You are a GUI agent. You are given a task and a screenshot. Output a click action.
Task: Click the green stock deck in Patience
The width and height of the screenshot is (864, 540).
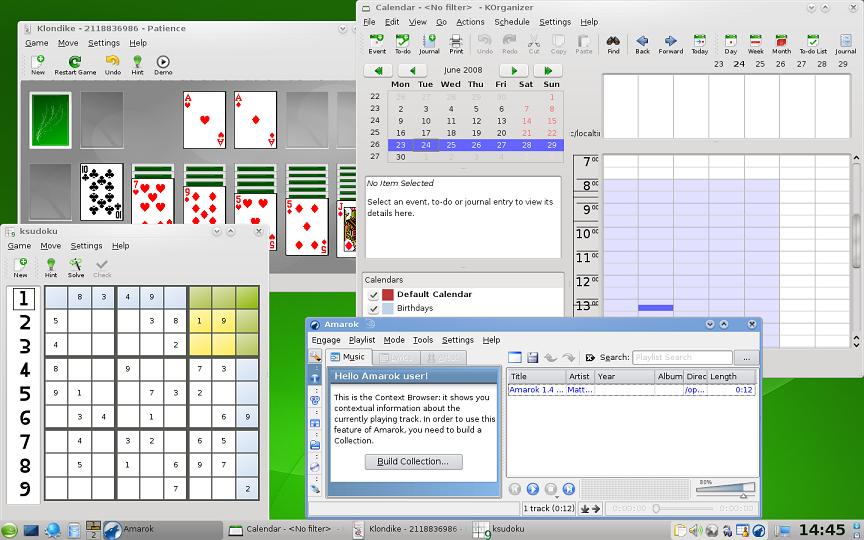pyautogui.click(x=50, y=120)
